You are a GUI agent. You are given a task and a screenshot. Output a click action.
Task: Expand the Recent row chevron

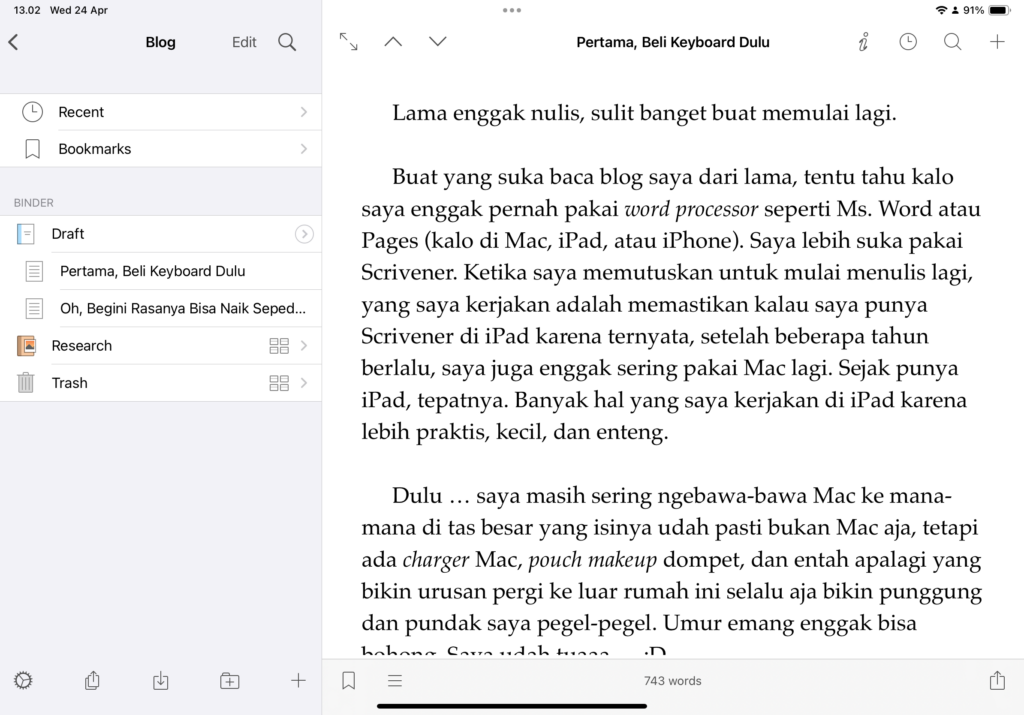(304, 112)
